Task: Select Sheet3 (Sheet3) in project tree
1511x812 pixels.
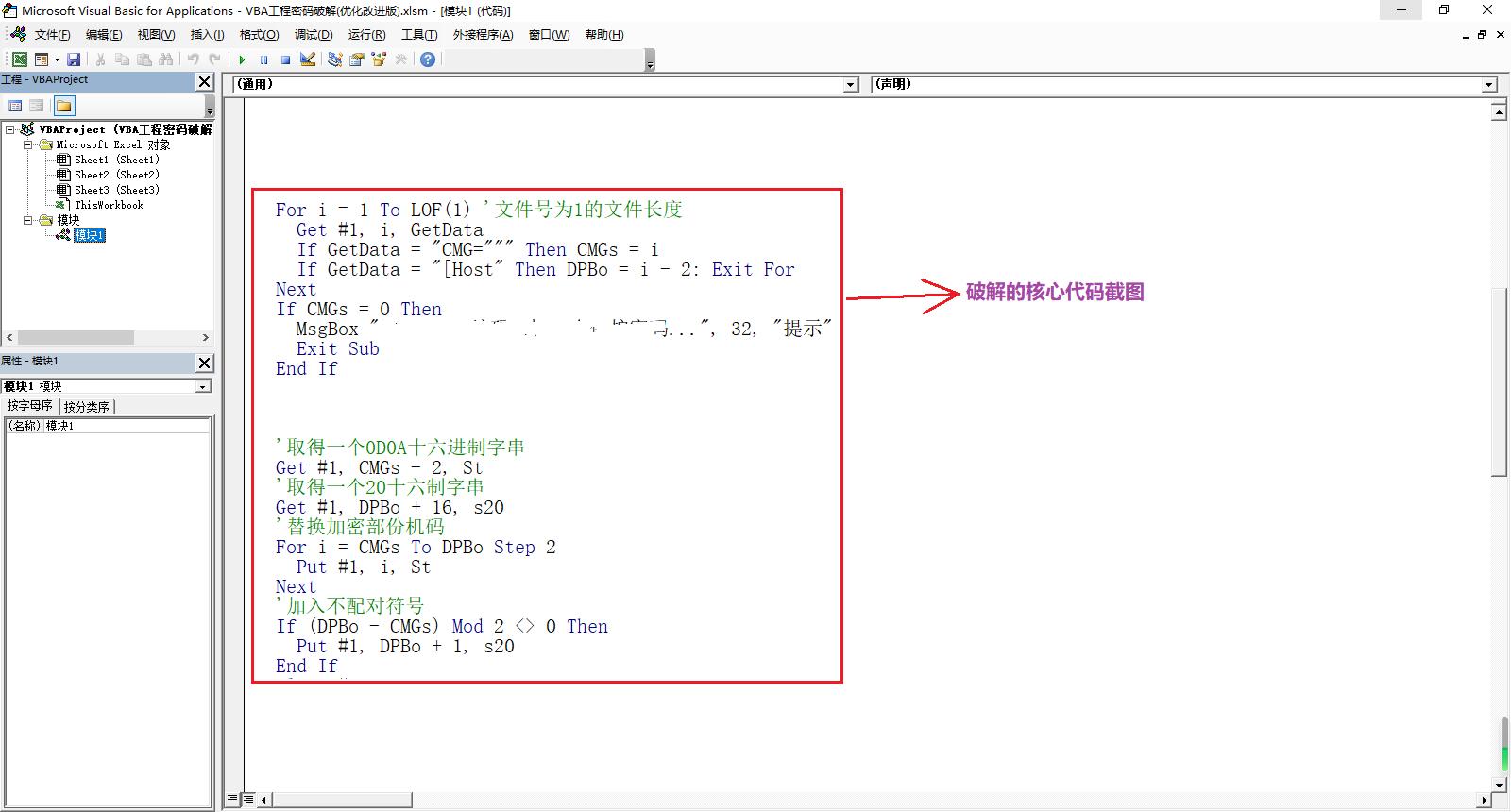Action: tap(116, 190)
